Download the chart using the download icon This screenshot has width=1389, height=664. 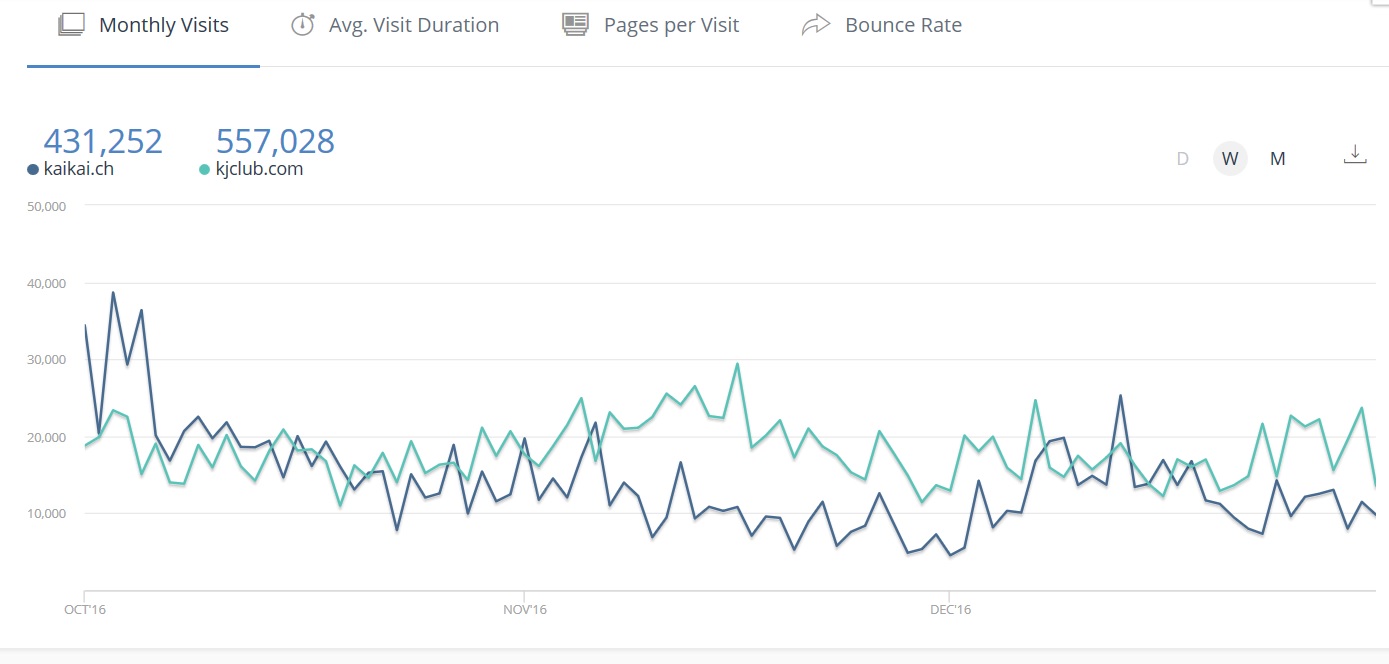[1354, 154]
